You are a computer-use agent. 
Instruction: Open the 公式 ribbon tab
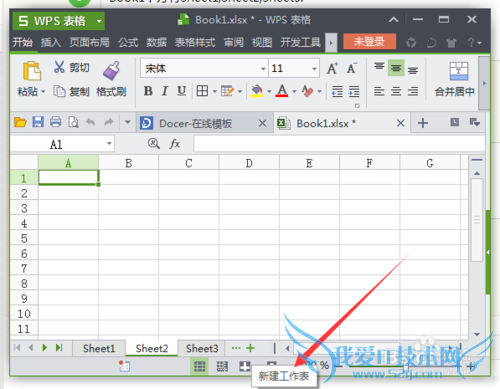coord(128,42)
